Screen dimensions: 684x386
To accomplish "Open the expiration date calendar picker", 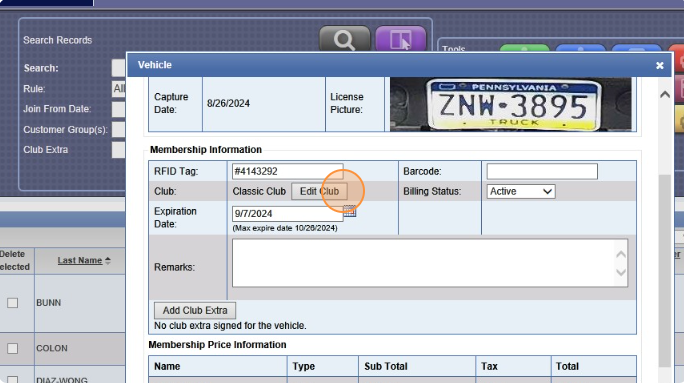I will click(350, 212).
